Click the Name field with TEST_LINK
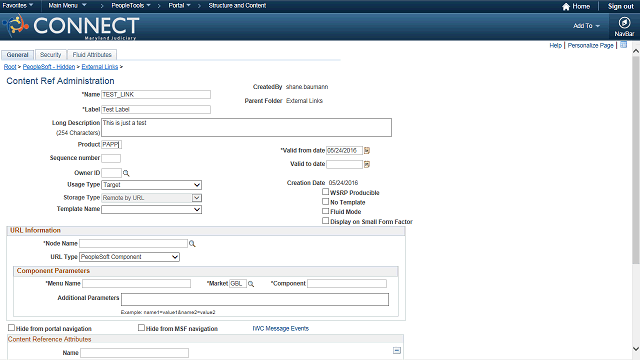Screen dimensions: 640x360 [x=156, y=95]
